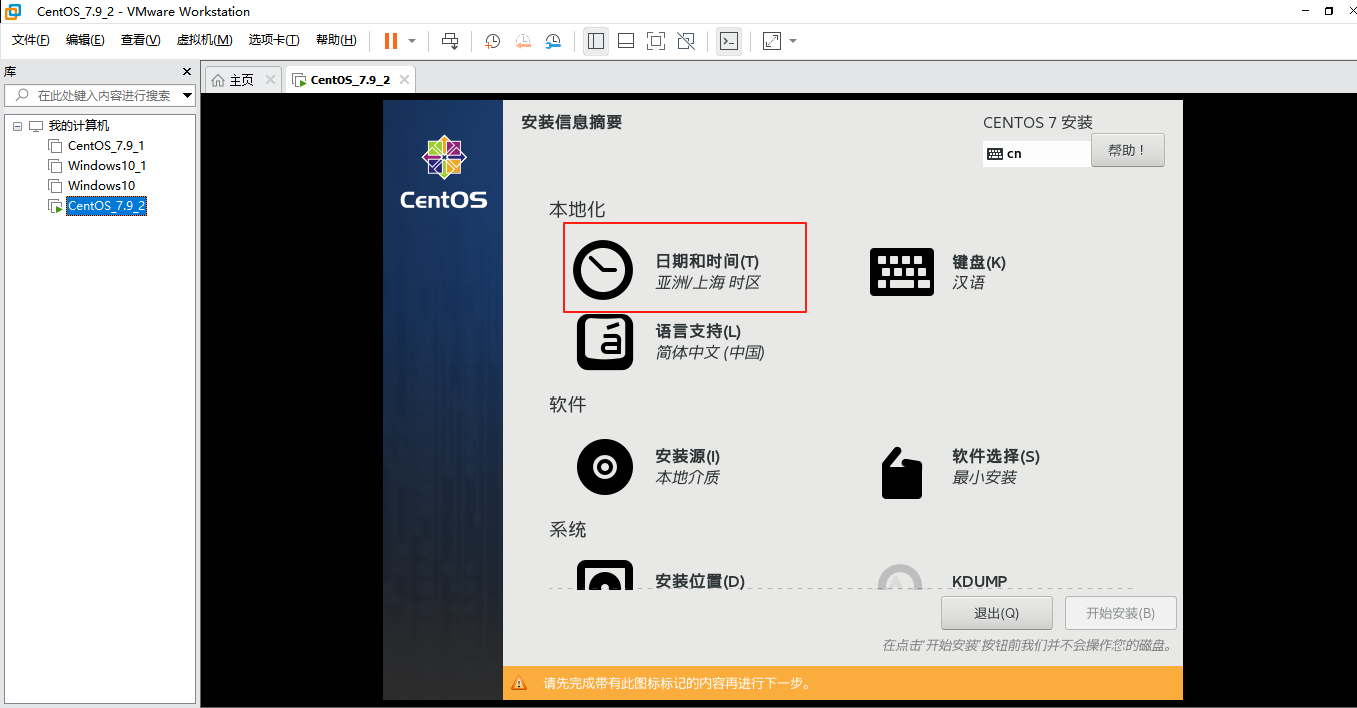Image resolution: width=1357 pixels, height=708 pixels.
Task: Click the VMware Workstation title bar icon
Action: pyautogui.click(x=14, y=12)
